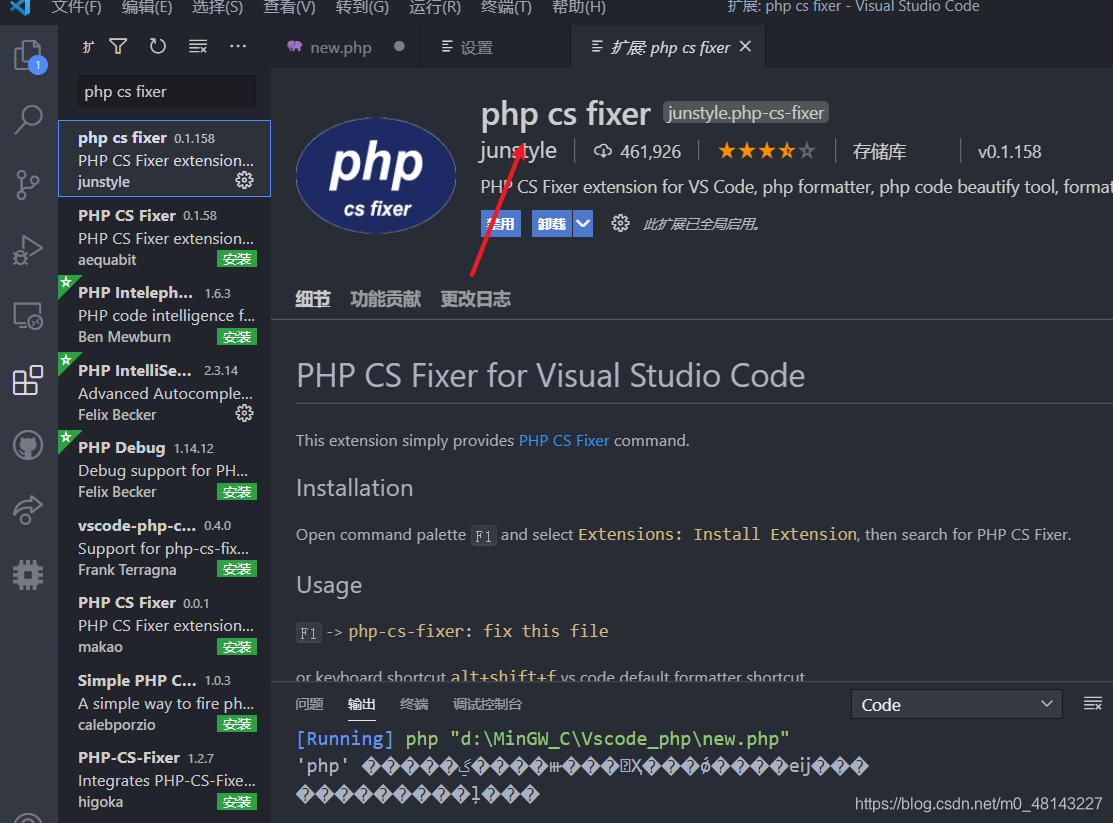Open the 编辑(E) menu
This screenshot has height=823, width=1113.
click(x=147, y=7)
